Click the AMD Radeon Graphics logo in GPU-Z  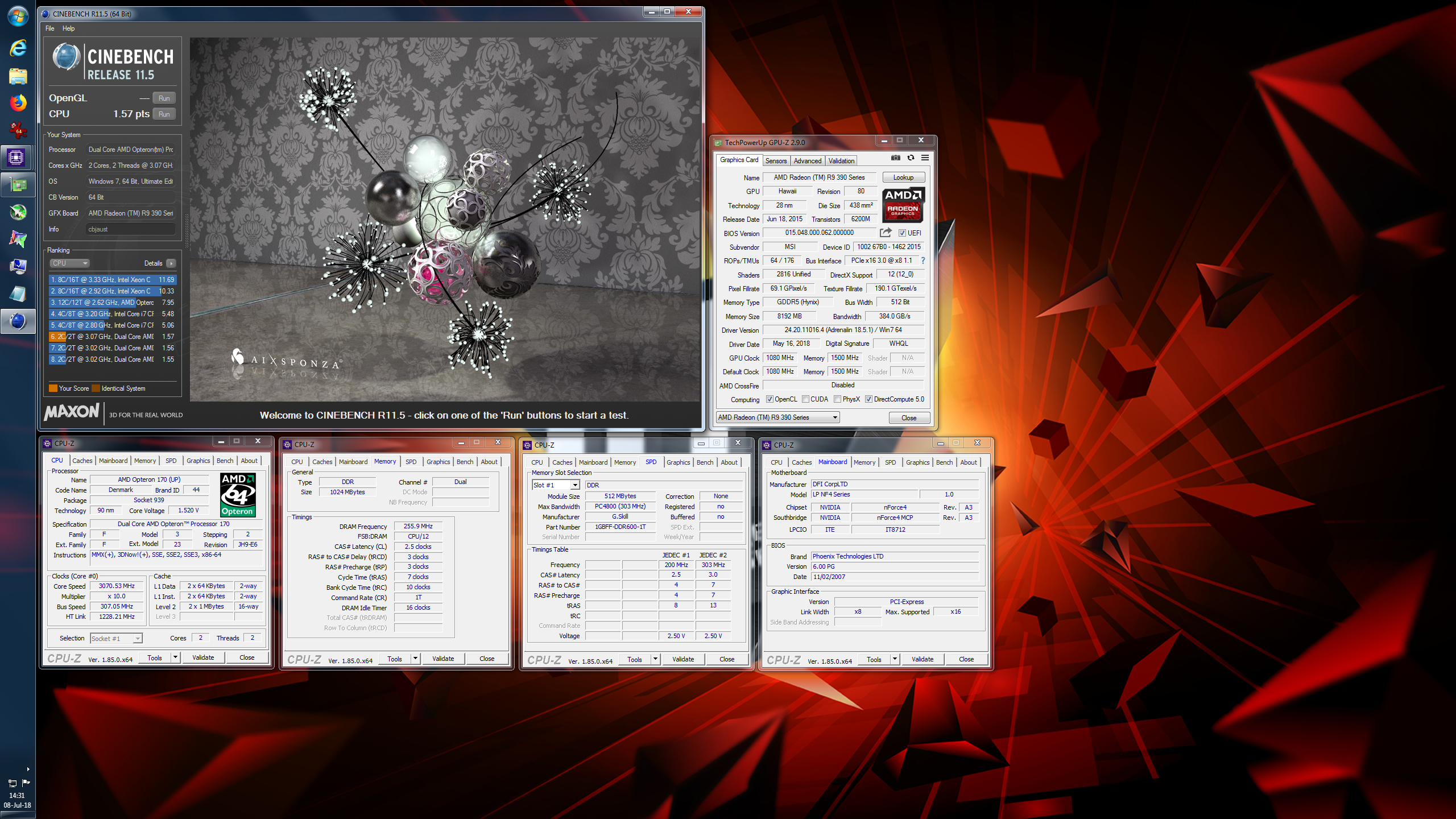coord(903,205)
